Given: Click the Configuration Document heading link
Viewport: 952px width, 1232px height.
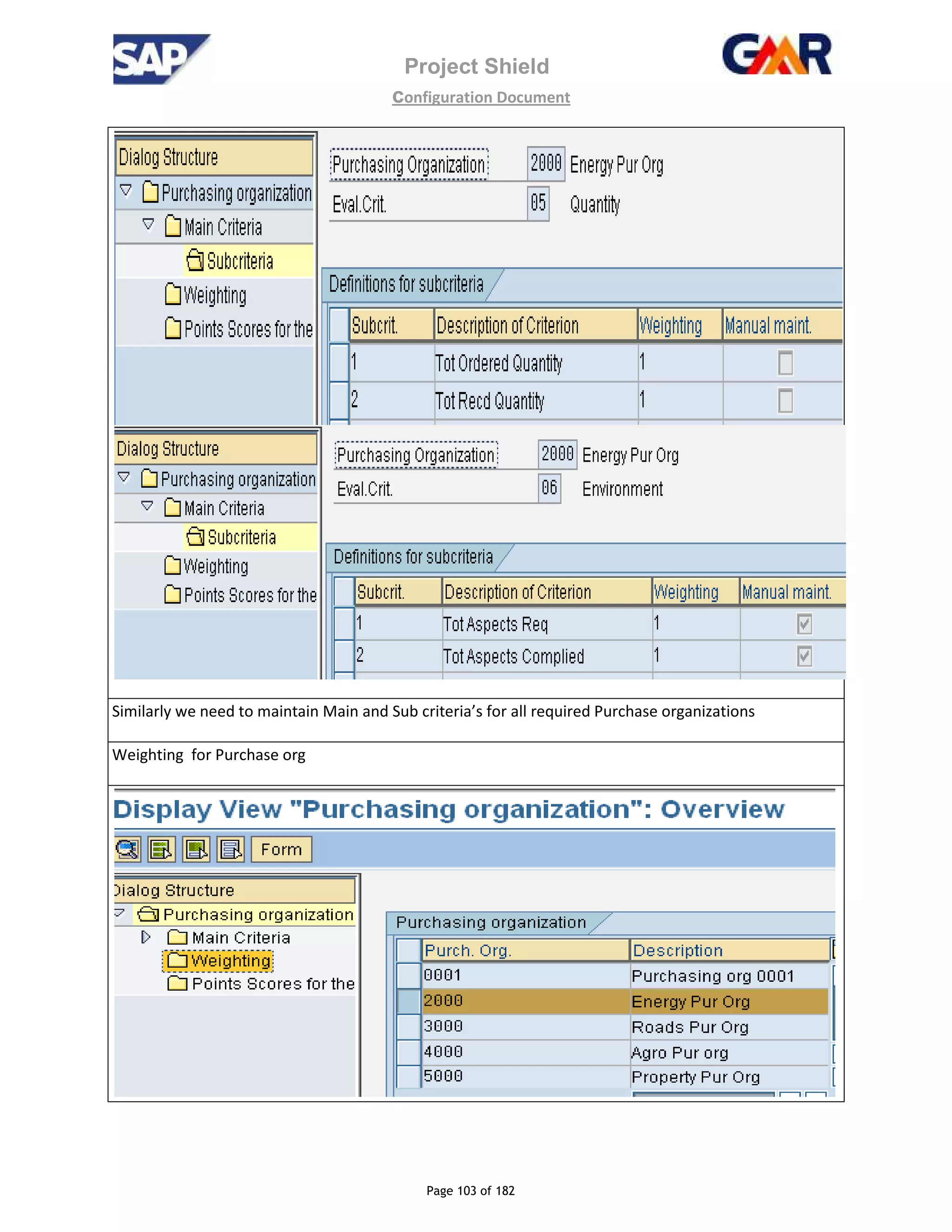Looking at the screenshot, I should point(481,98).
